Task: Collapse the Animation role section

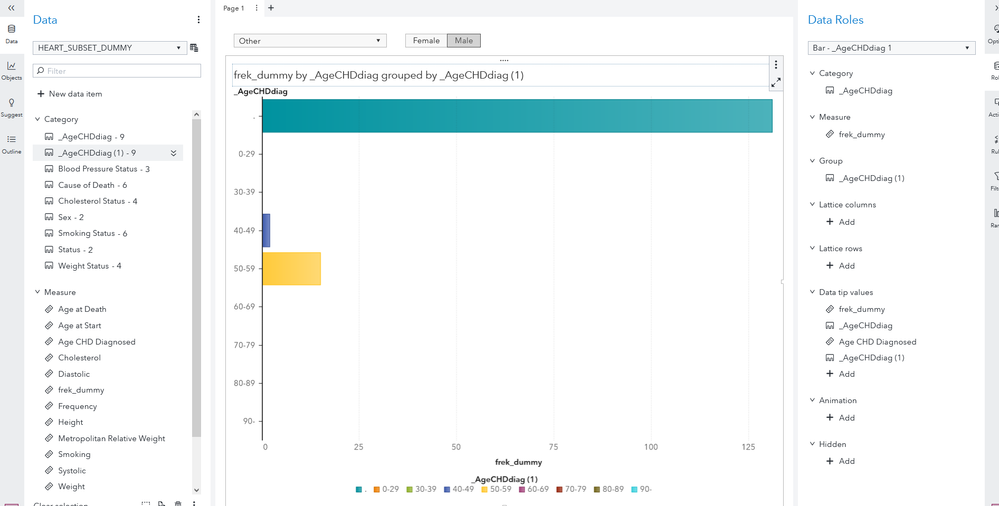Action: (812, 400)
